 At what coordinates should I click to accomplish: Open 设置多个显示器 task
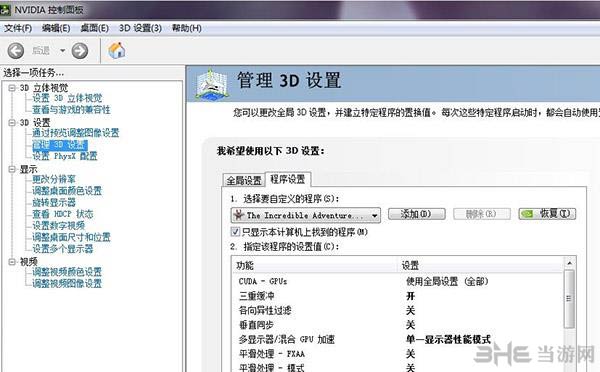(62, 249)
